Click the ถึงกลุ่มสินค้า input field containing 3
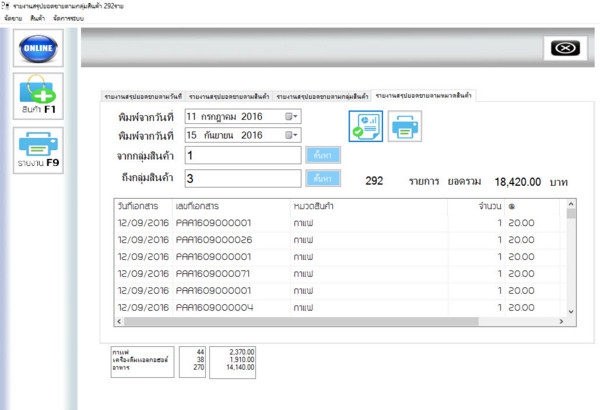 coord(243,178)
